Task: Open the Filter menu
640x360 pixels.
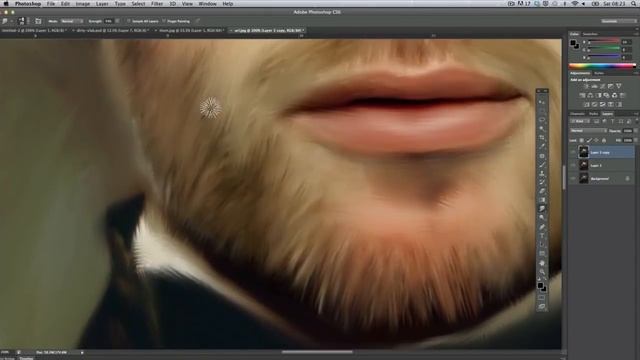Action: [x=157, y=4]
